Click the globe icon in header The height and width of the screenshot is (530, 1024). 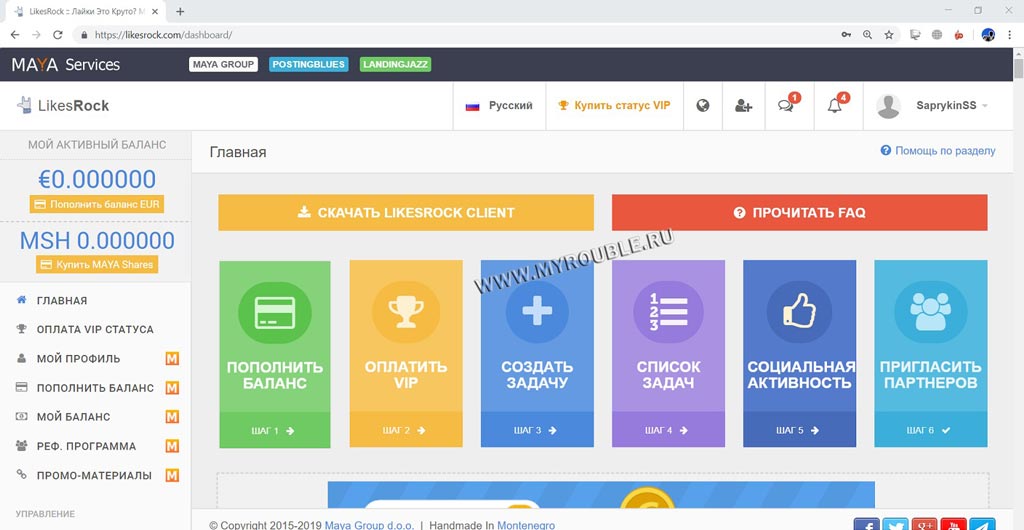click(x=703, y=106)
